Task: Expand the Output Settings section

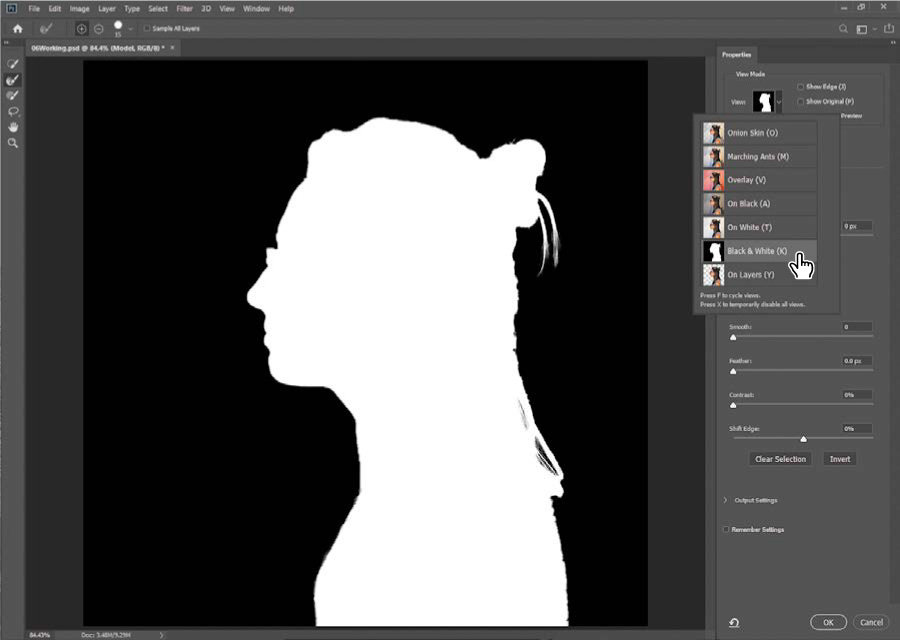Action: [724, 500]
